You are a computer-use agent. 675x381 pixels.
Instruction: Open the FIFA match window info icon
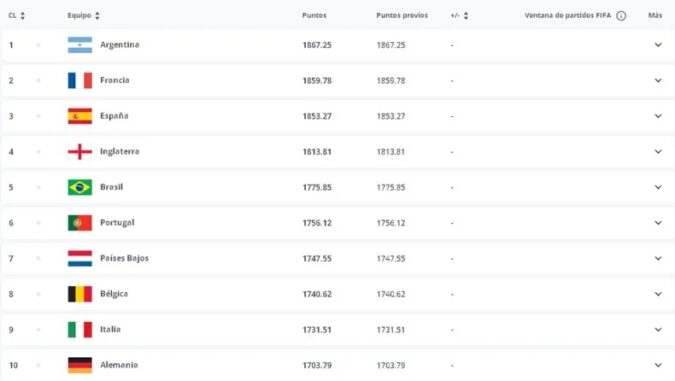tap(621, 16)
